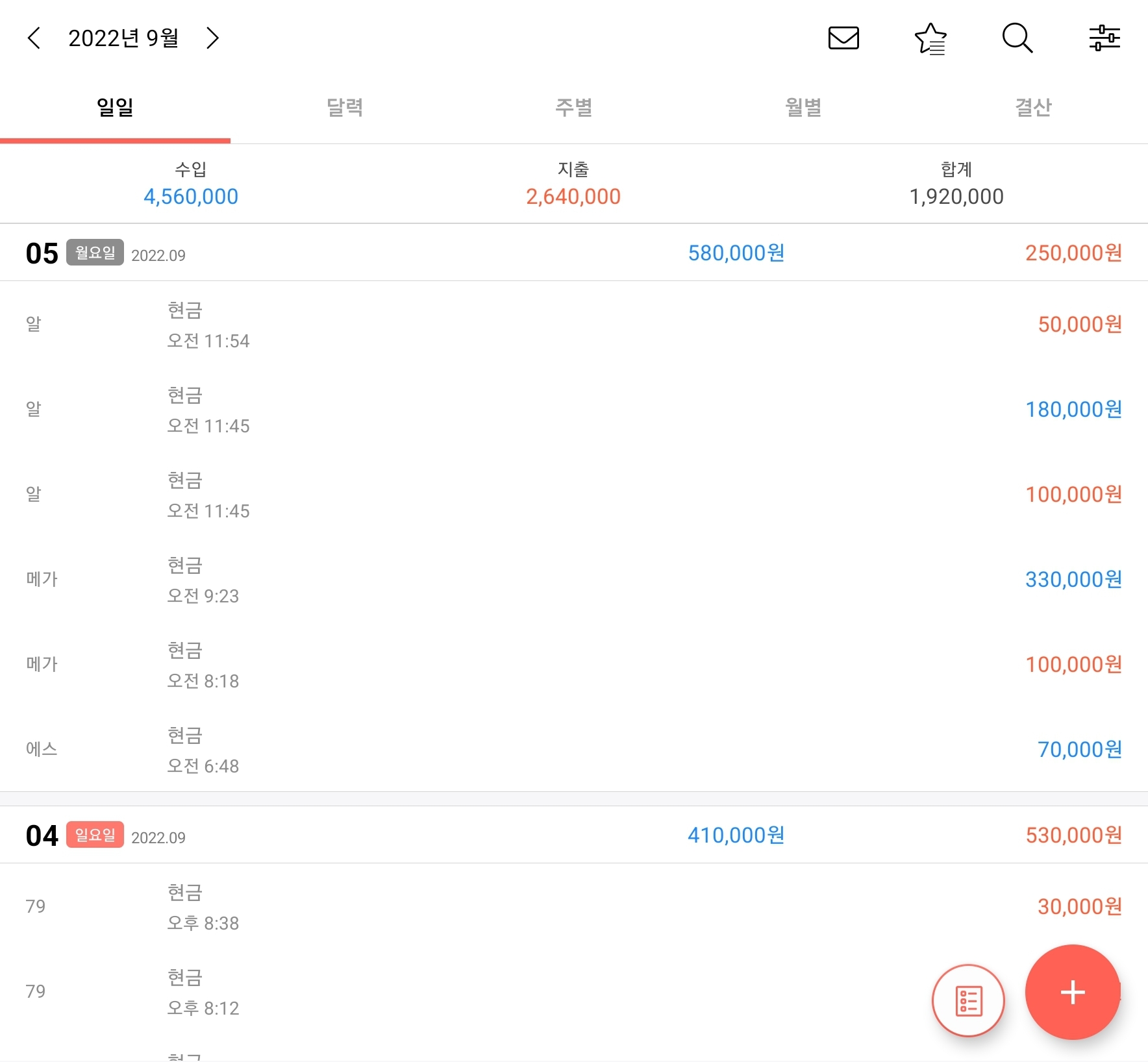Switch to the 달력 tab
Viewport: 1148px width, 1062px height.
(345, 107)
